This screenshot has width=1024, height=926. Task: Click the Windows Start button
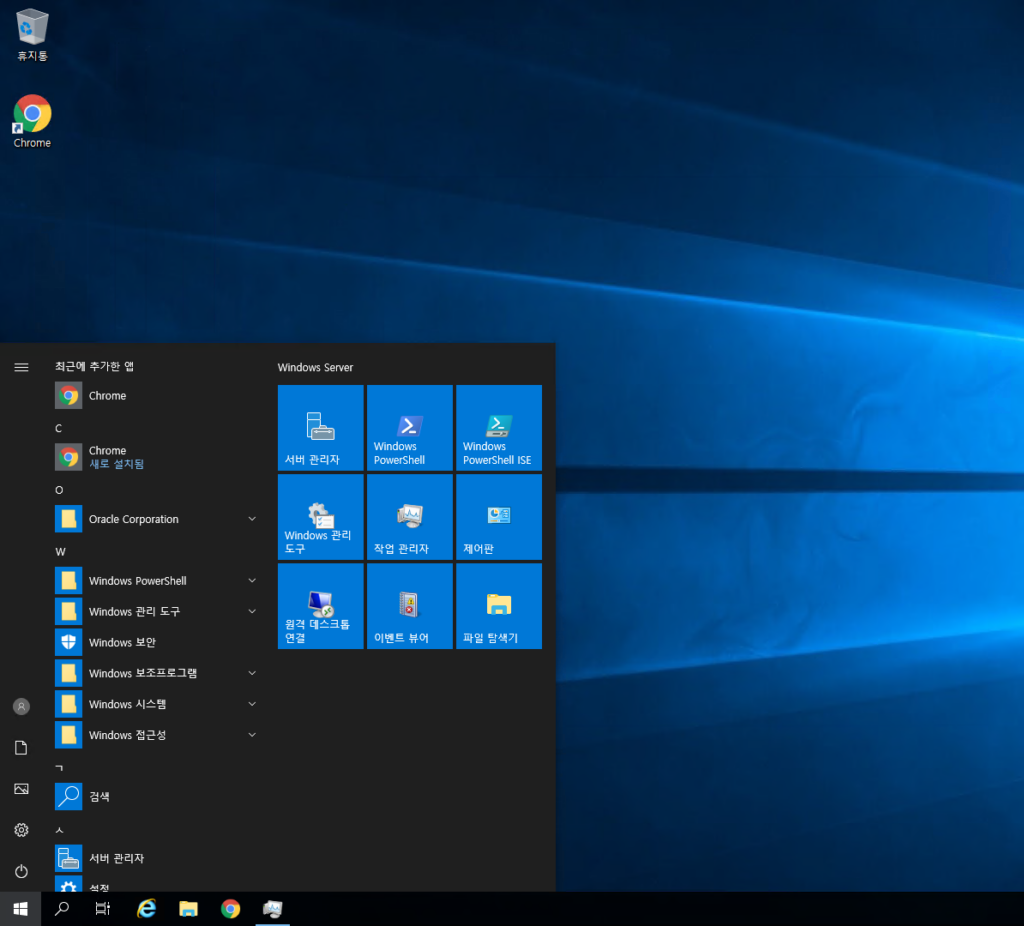[x=20, y=909]
